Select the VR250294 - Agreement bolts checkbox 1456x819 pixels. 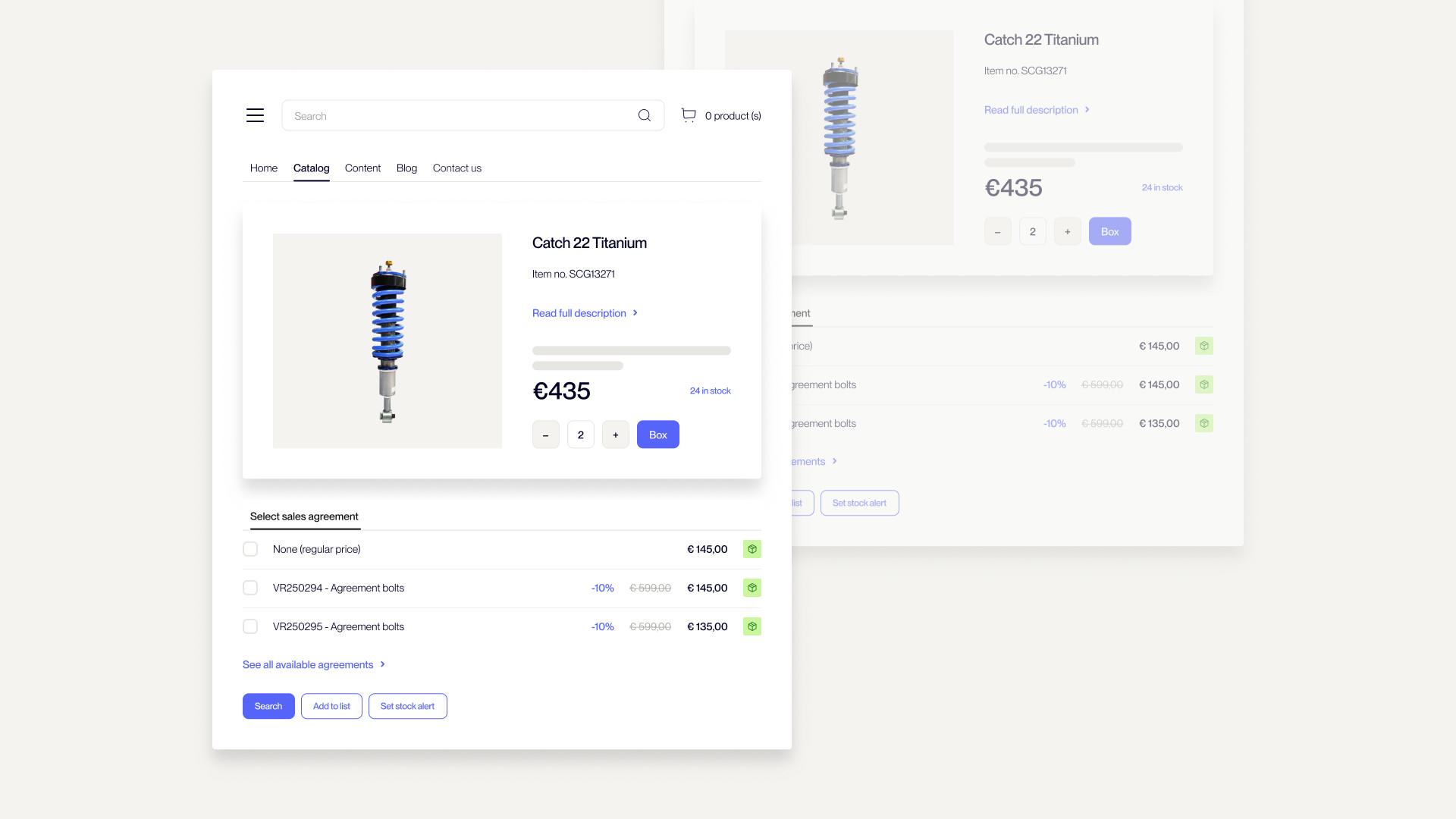pyautogui.click(x=250, y=588)
